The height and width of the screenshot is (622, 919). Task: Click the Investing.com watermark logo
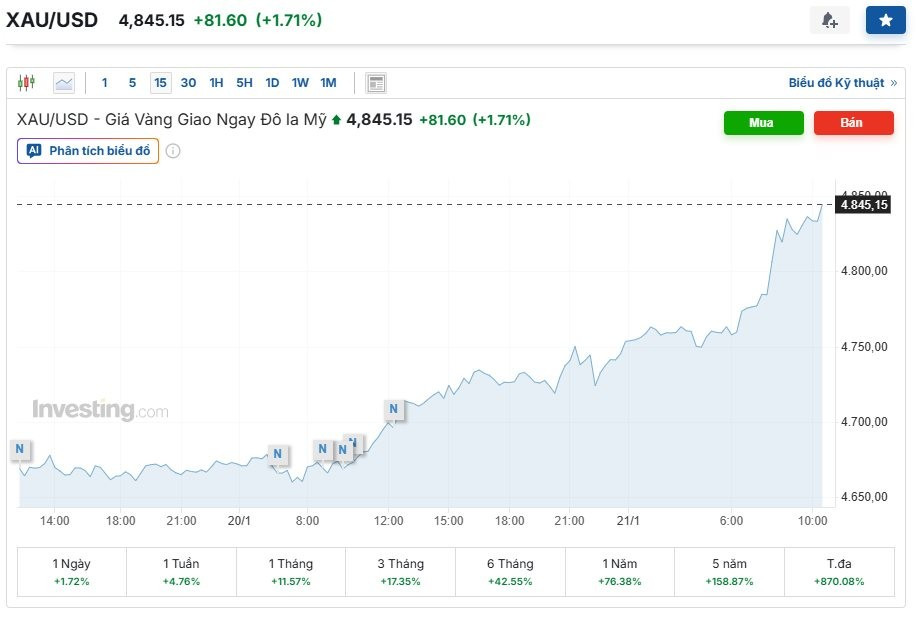pyautogui.click(x=100, y=410)
